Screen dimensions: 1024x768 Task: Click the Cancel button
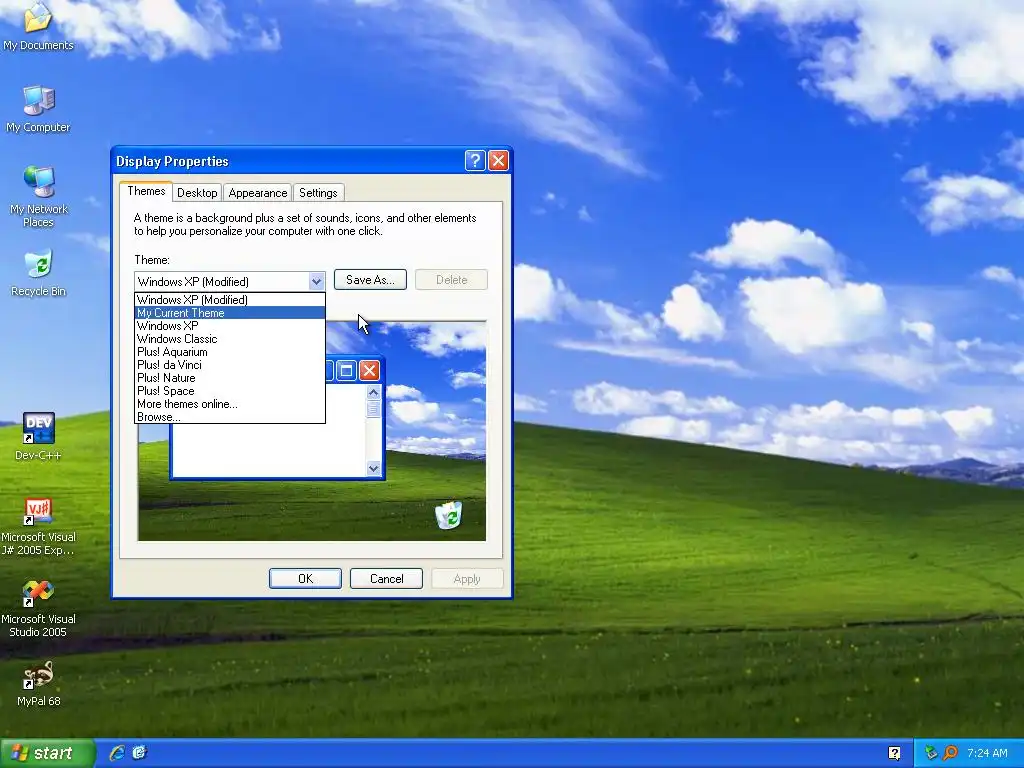point(386,579)
